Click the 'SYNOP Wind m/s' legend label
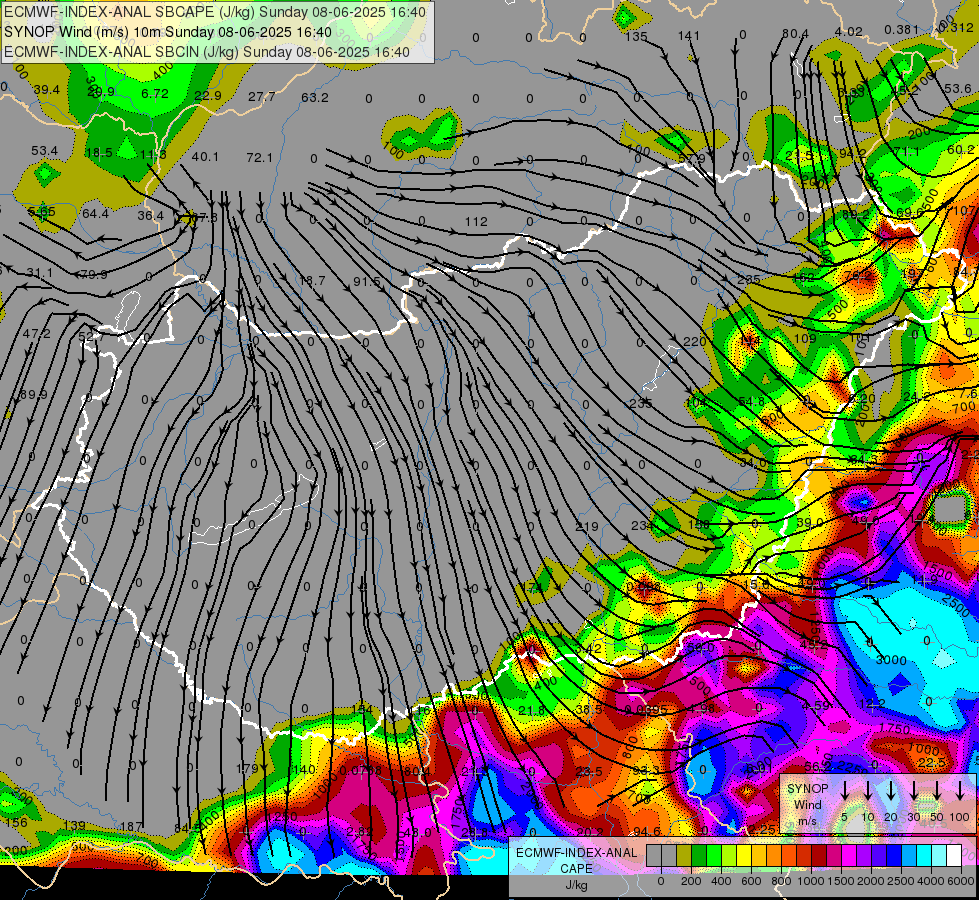 click(x=807, y=805)
